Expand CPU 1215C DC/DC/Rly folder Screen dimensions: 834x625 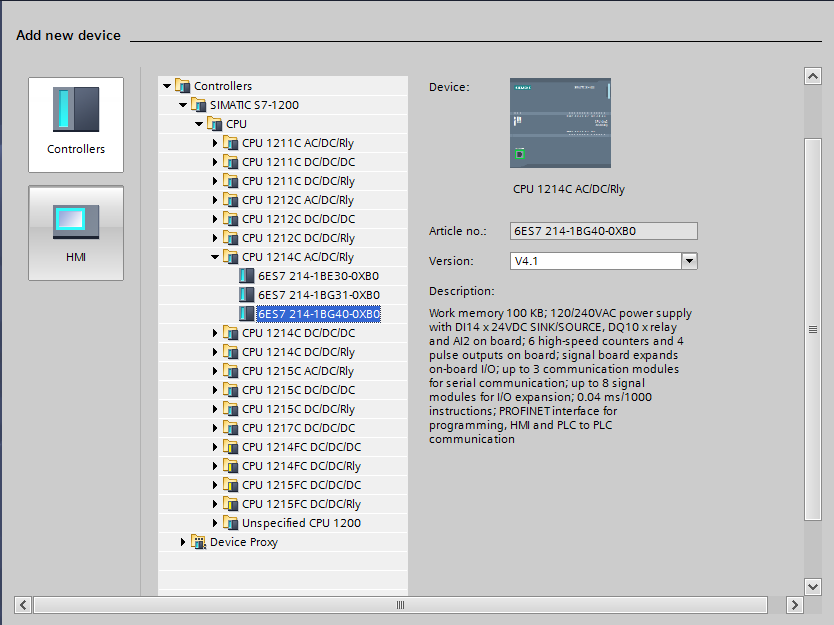(215, 409)
